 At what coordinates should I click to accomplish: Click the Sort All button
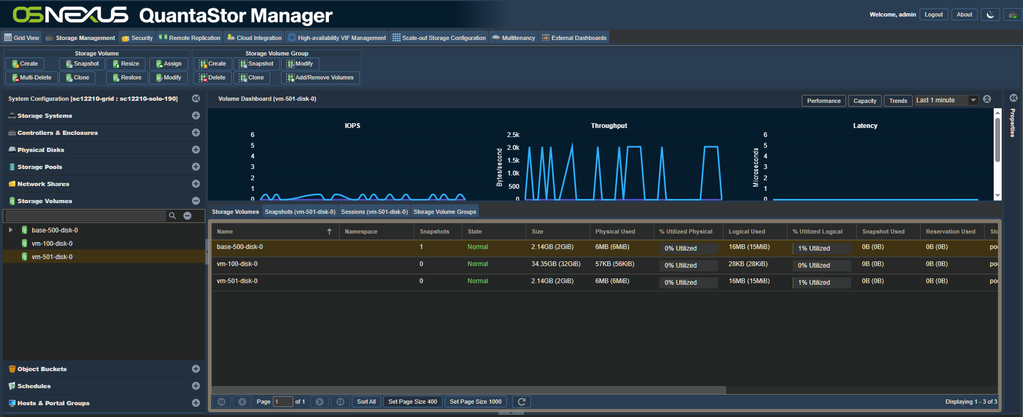point(366,402)
